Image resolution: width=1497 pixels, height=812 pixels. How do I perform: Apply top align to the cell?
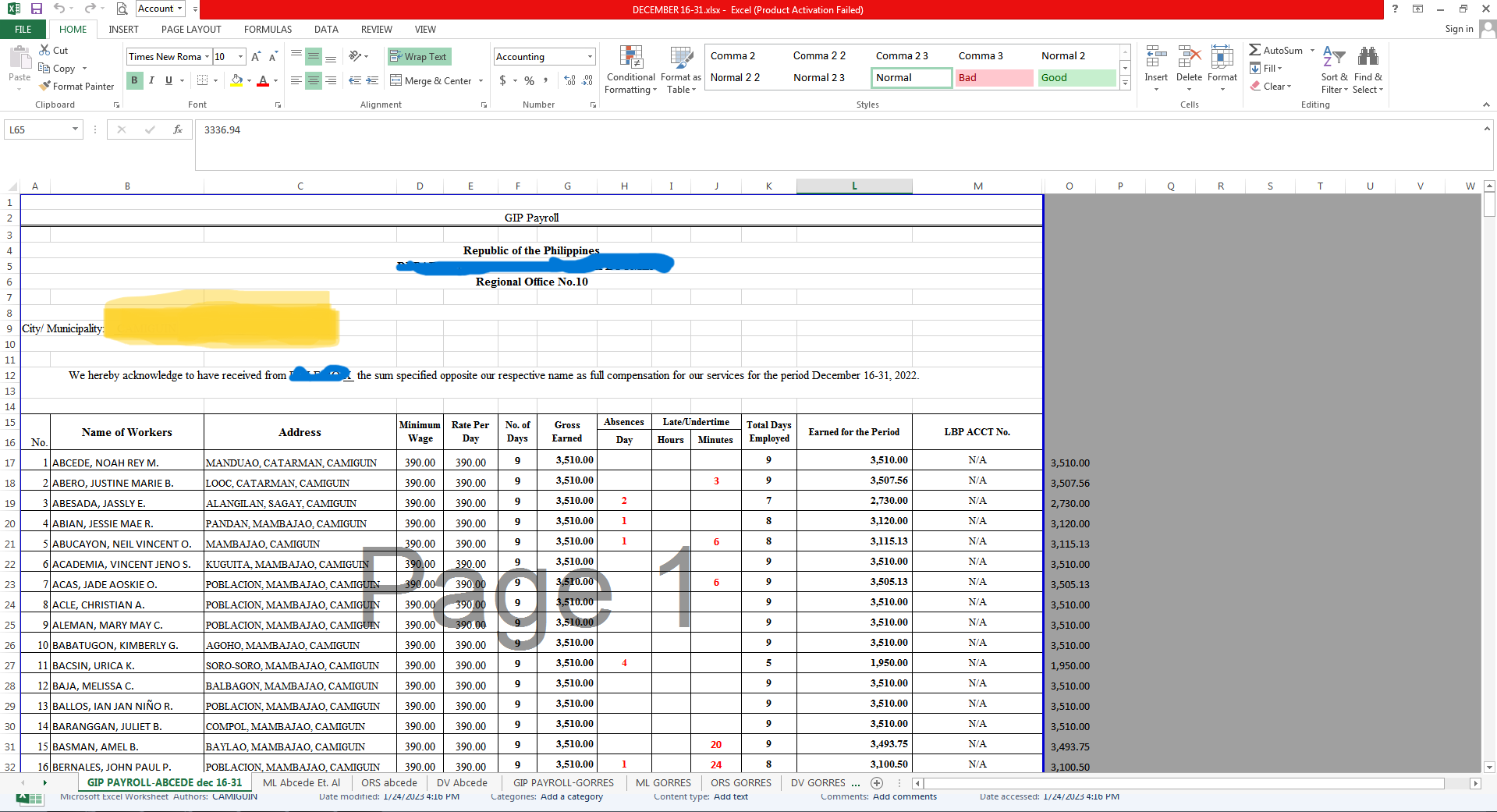(296, 56)
